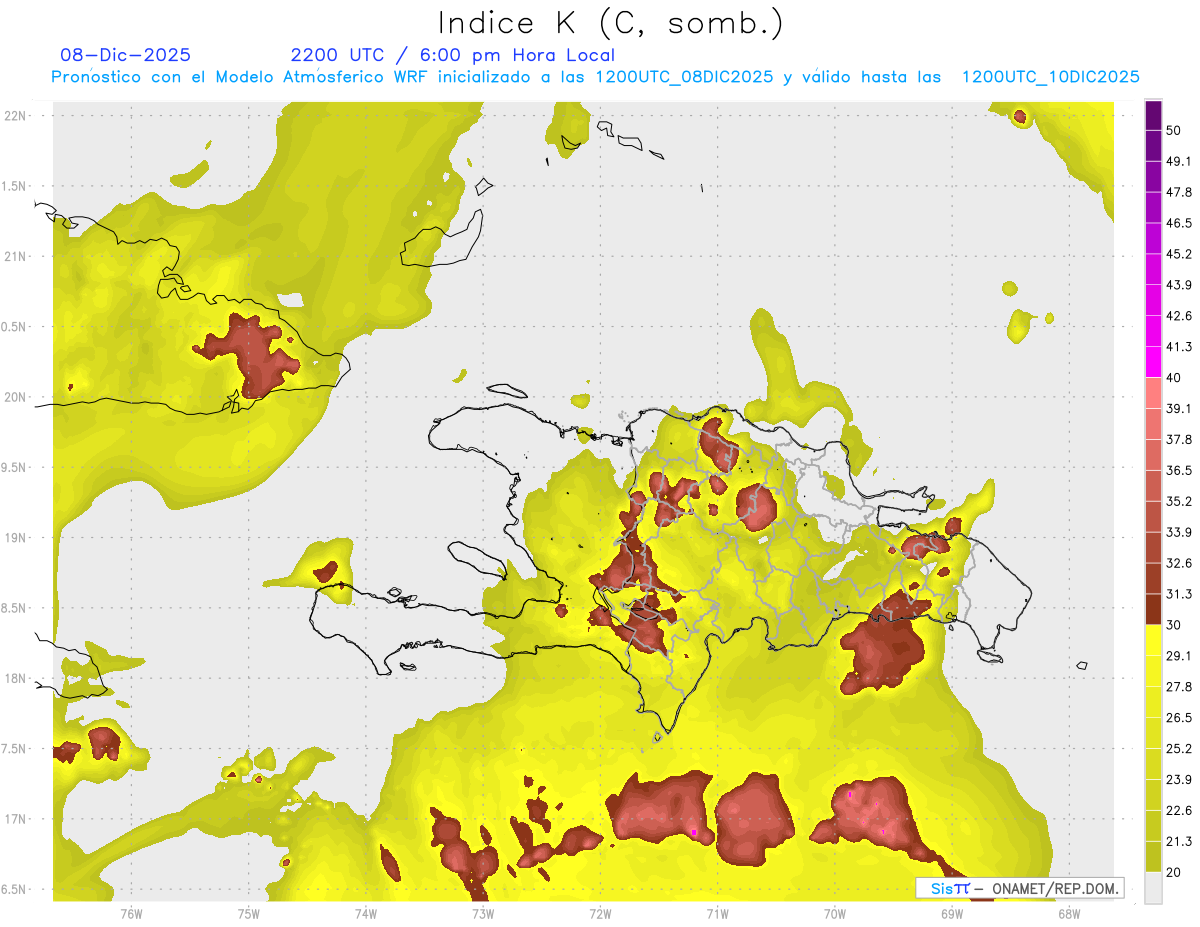Click the '22N' latitude label
Image resolution: width=1200 pixels, height=927 pixels.
click(16, 116)
